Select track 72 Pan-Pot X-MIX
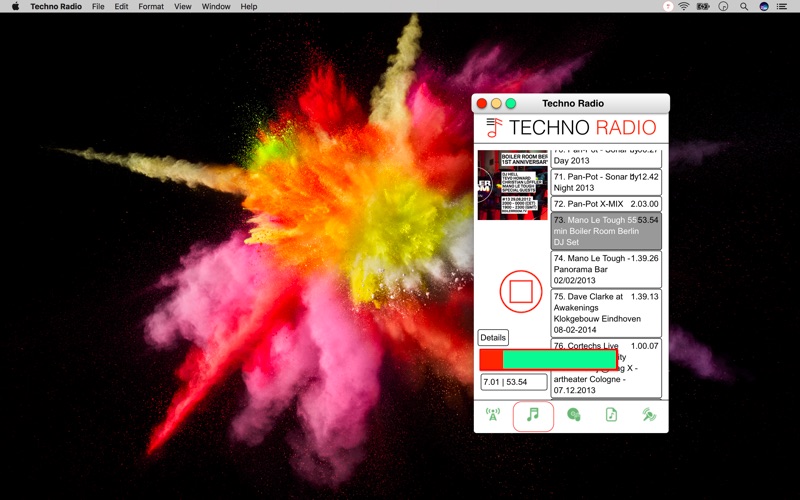Screen dimensions: 800x500 coord(606,204)
